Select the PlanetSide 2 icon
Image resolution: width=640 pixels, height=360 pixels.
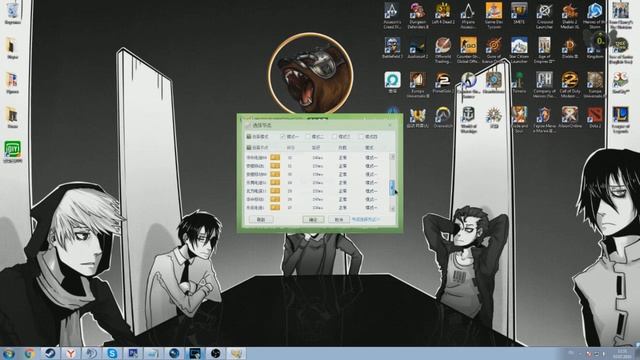[x=443, y=83]
